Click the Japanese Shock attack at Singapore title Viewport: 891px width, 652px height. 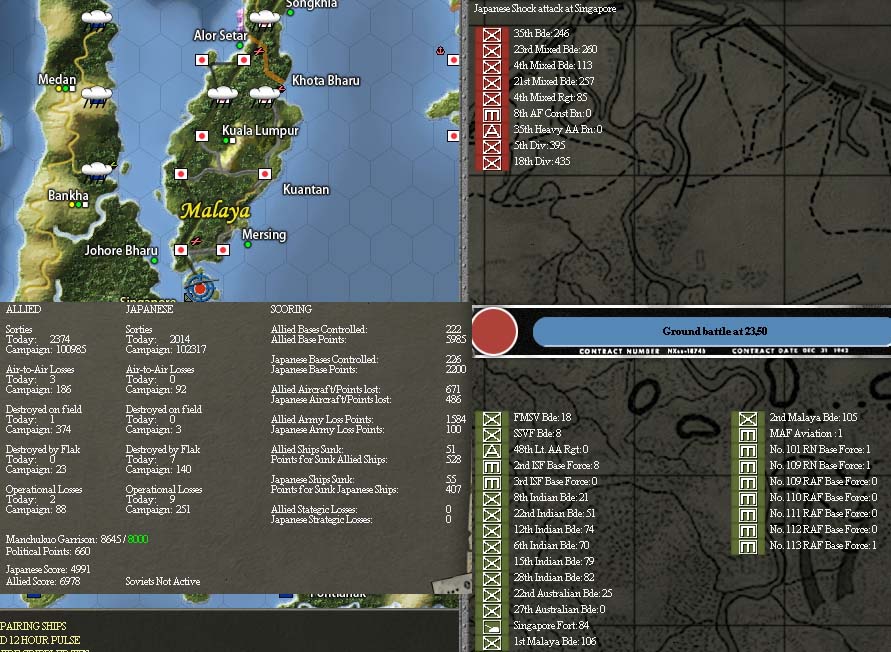[545, 9]
